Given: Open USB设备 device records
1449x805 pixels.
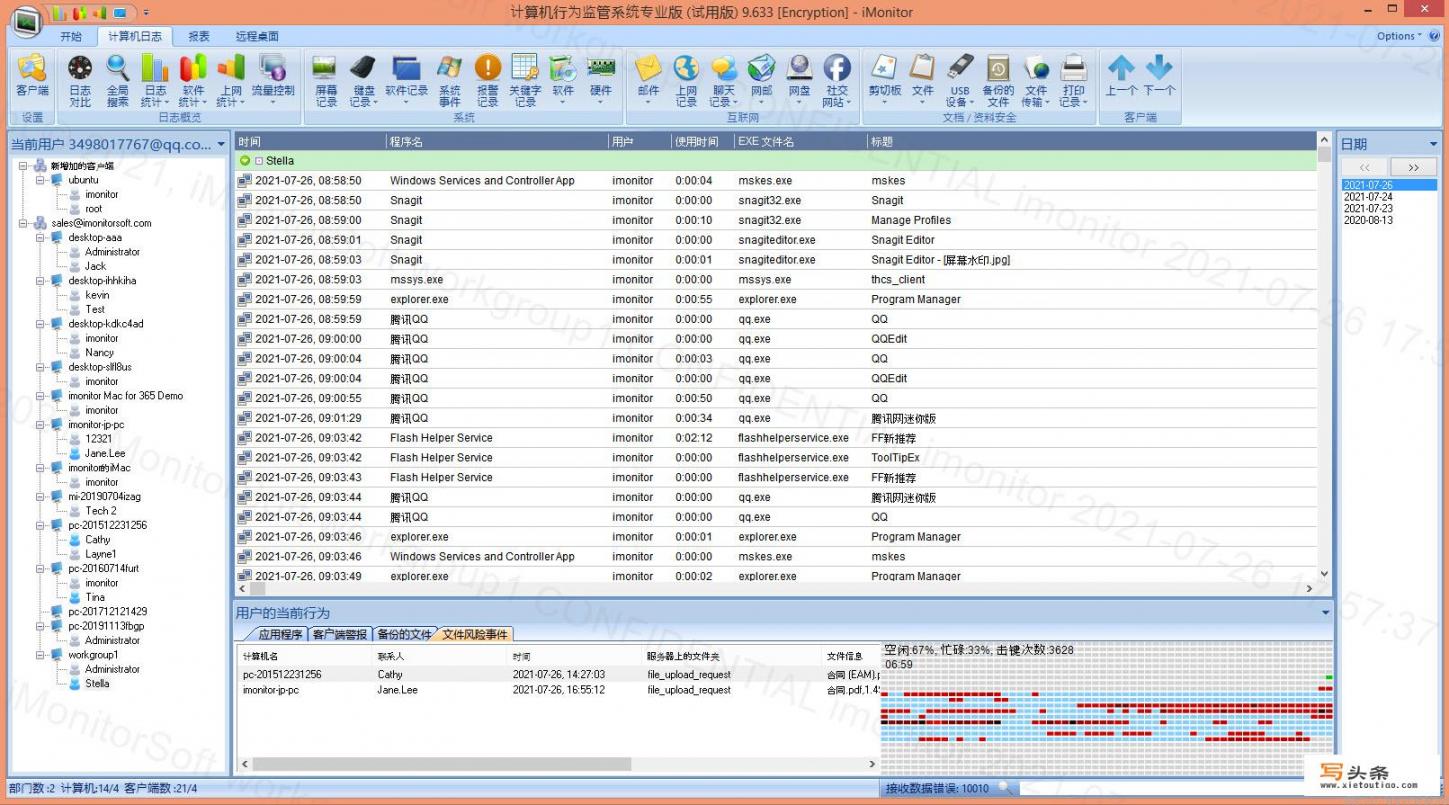Looking at the screenshot, I should (960, 79).
